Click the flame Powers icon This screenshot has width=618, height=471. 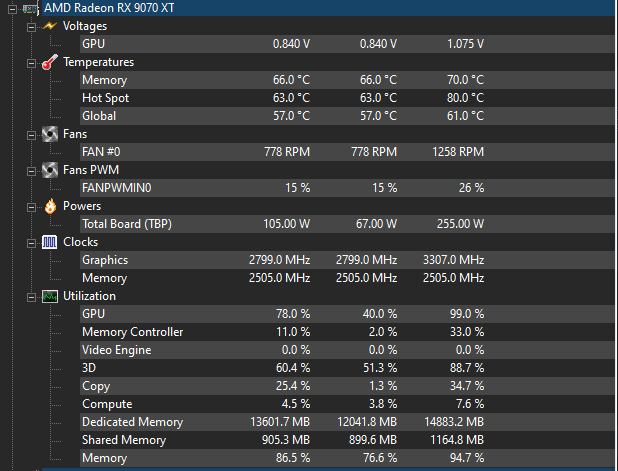pyautogui.click(x=50, y=206)
